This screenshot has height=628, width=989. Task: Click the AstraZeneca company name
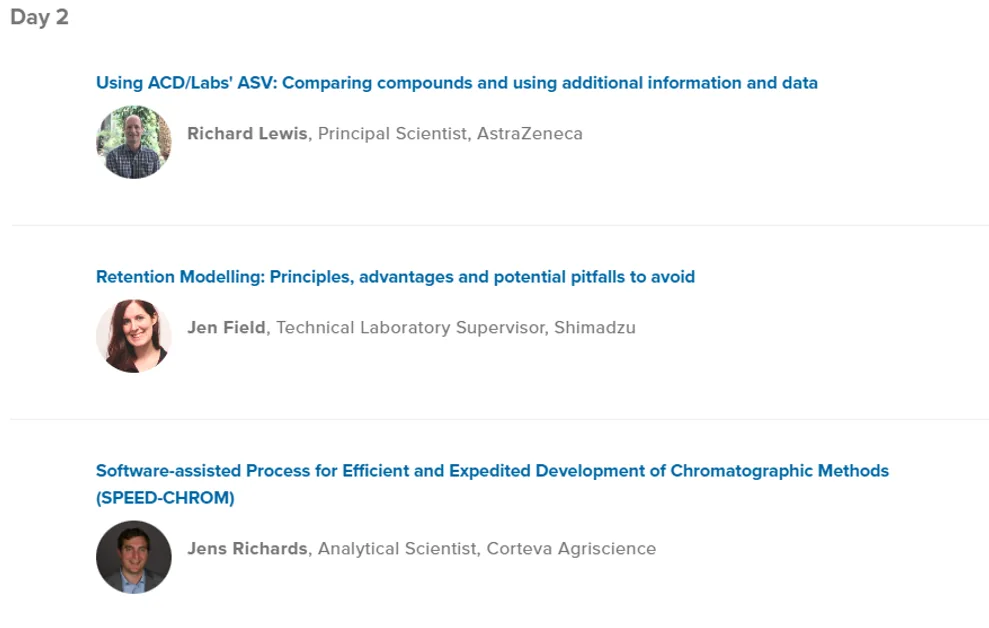point(530,134)
